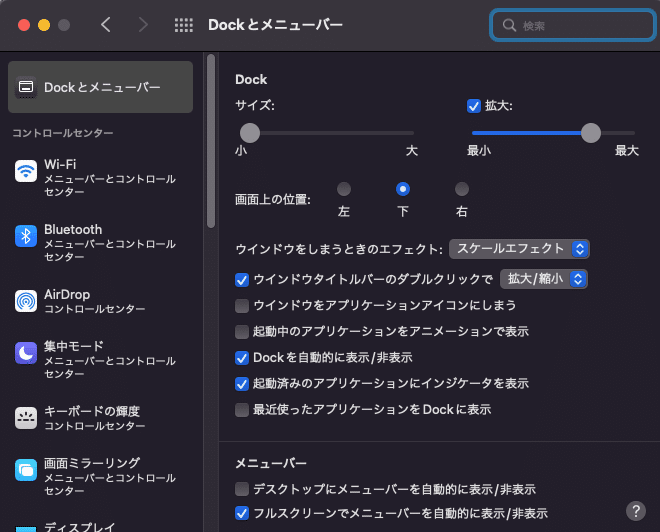This screenshot has height=532, width=660.
Task: Enable 最近使ったアプリケーションをDockに表示 checkbox
Action: tap(242, 410)
